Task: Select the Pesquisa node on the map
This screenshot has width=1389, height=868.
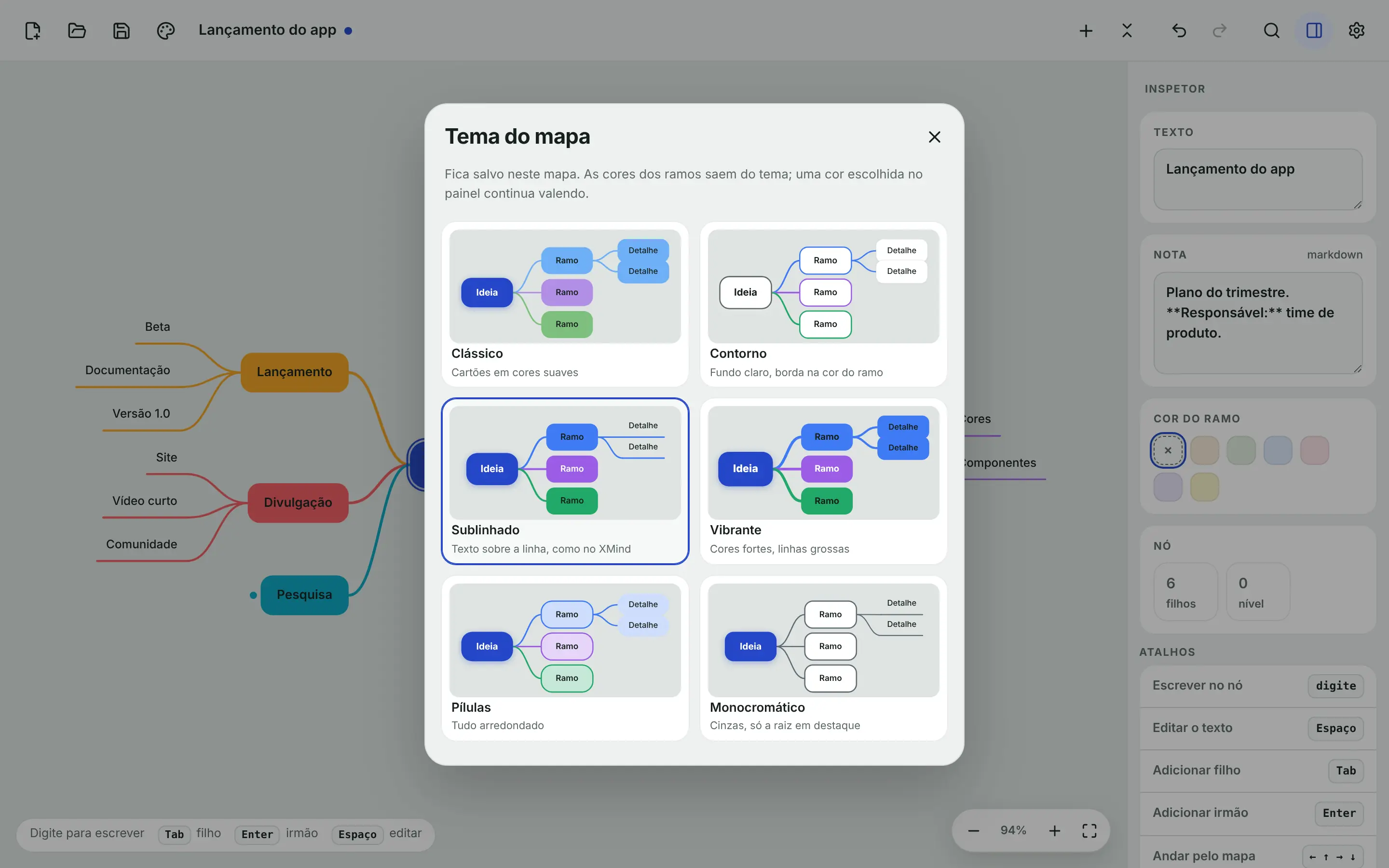Action: [x=304, y=595]
